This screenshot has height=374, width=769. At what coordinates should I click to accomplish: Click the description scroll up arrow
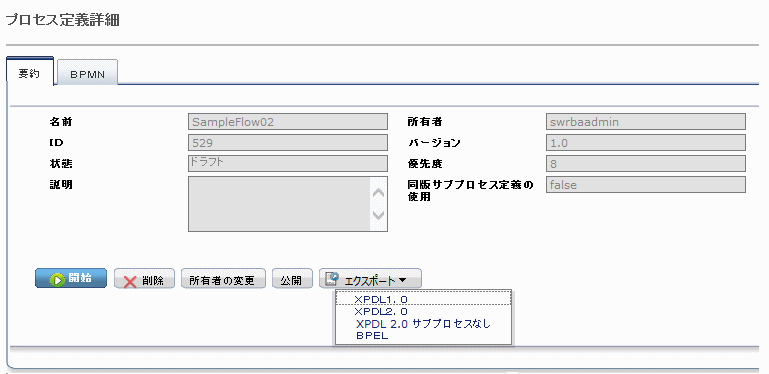pyautogui.click(x=379, y=193)
